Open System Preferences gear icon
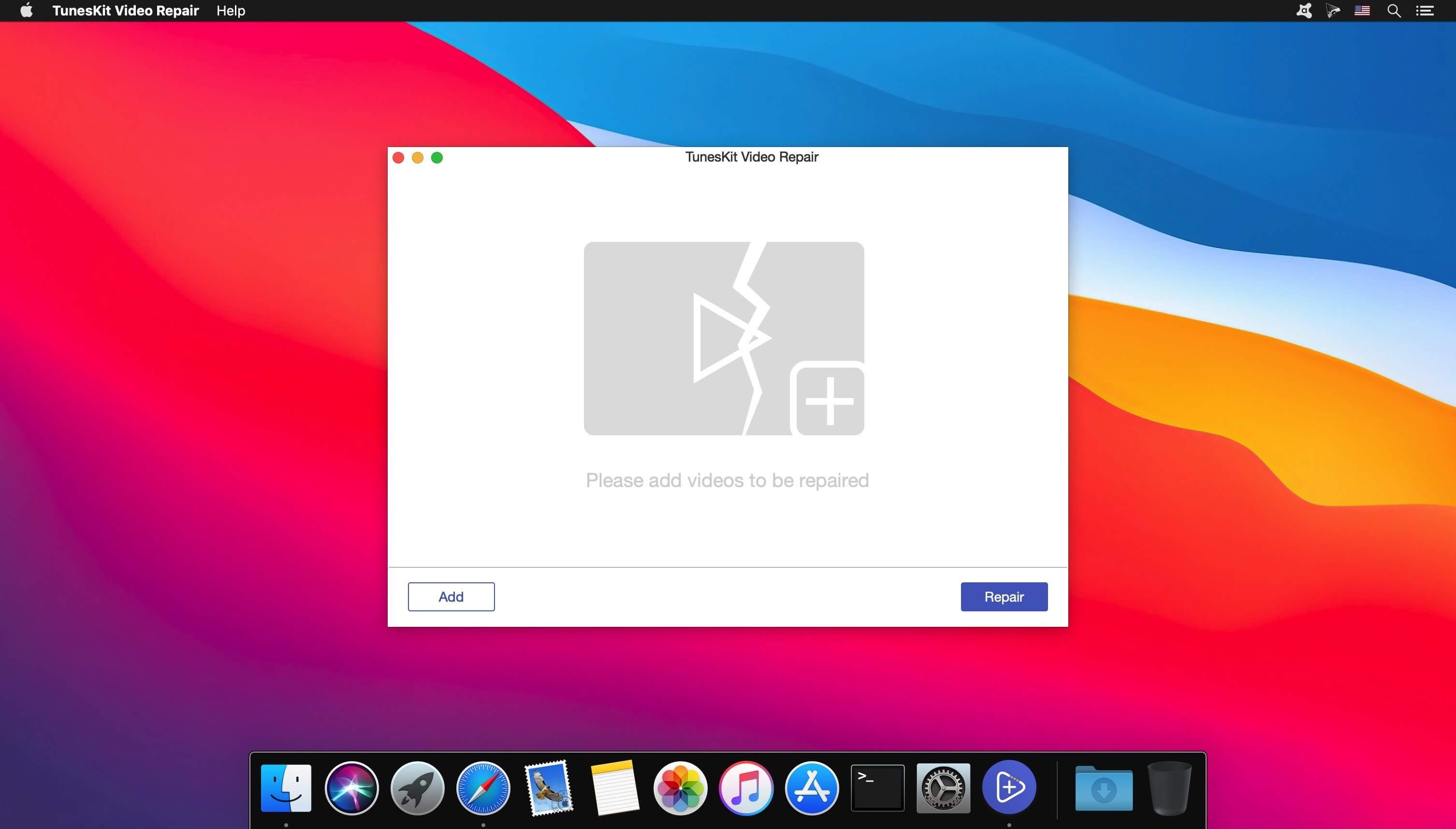The image size is (1456, 829). pyautogui.click(x=943, y=787)
